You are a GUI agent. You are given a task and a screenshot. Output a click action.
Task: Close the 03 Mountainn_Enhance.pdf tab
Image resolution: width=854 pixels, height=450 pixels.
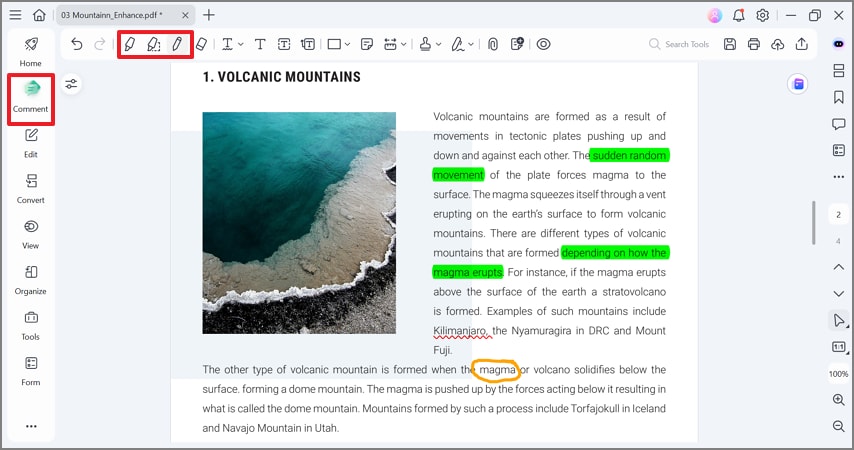point(185,15)
